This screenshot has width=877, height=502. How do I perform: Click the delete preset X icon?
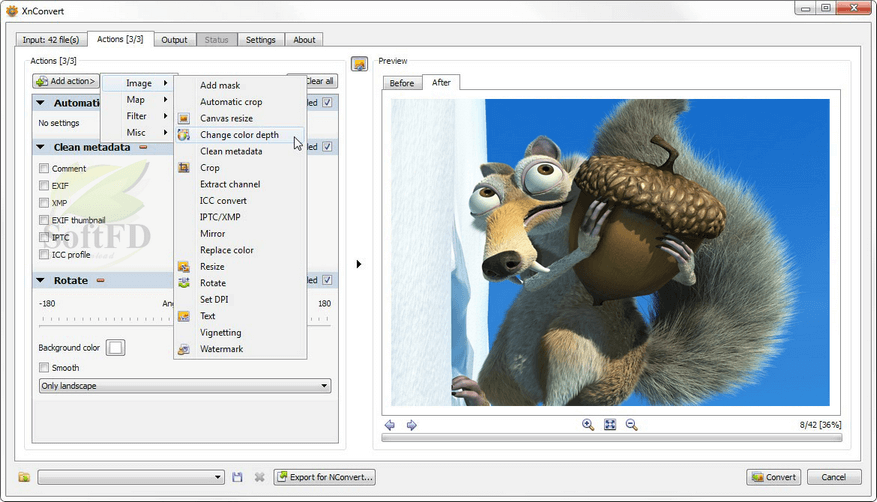[258, 478]
